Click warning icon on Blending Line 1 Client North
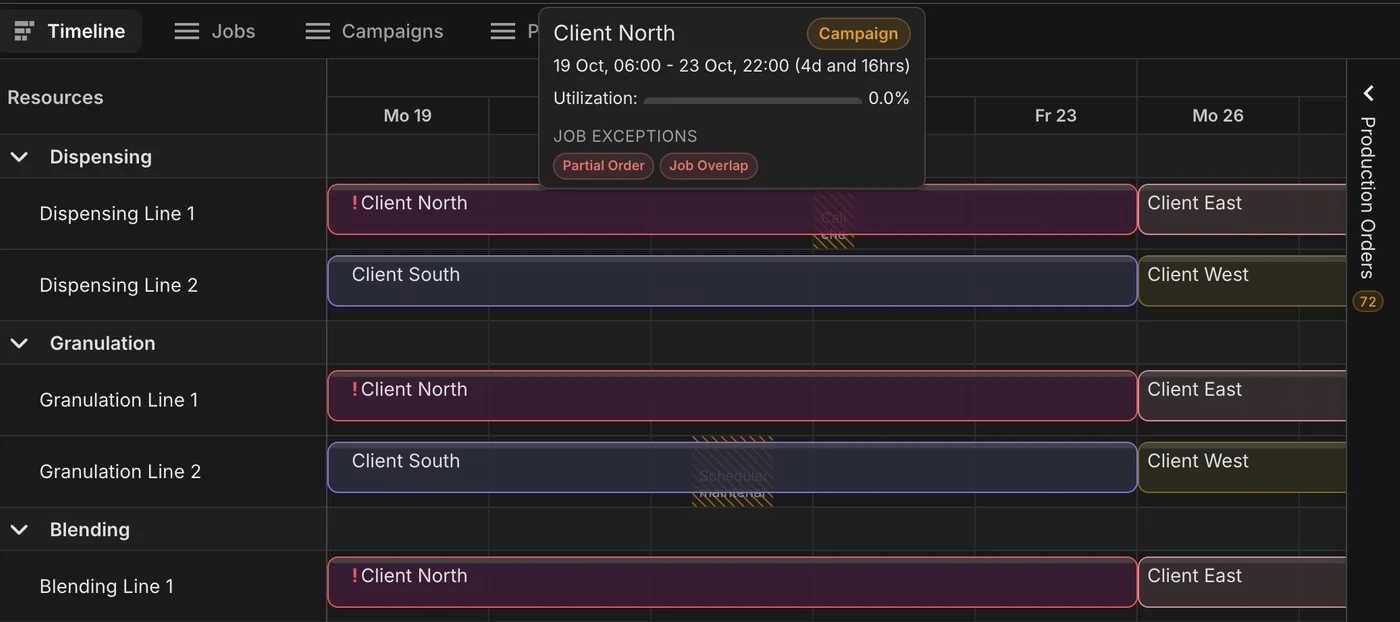Image resolution: width=1400 pixels, height=622 pixels. pos(354,576)
